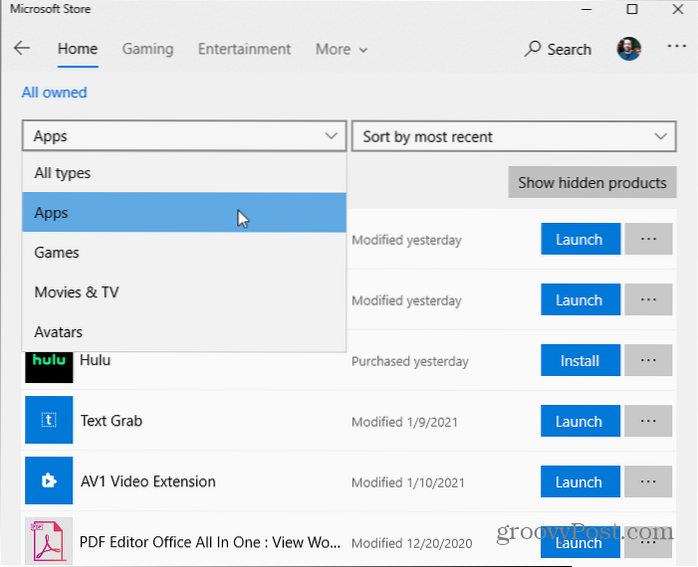This screenshot has width=698, height=567.
Task: Click the Text Grab app icon
Action: click(x=49, y=421)
